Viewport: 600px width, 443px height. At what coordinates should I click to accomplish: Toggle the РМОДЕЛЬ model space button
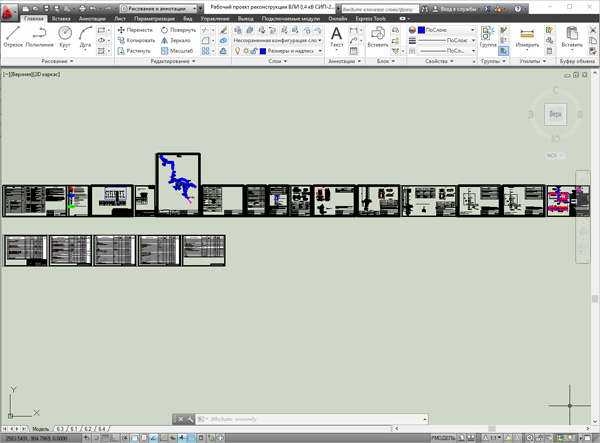pos(443,438)
